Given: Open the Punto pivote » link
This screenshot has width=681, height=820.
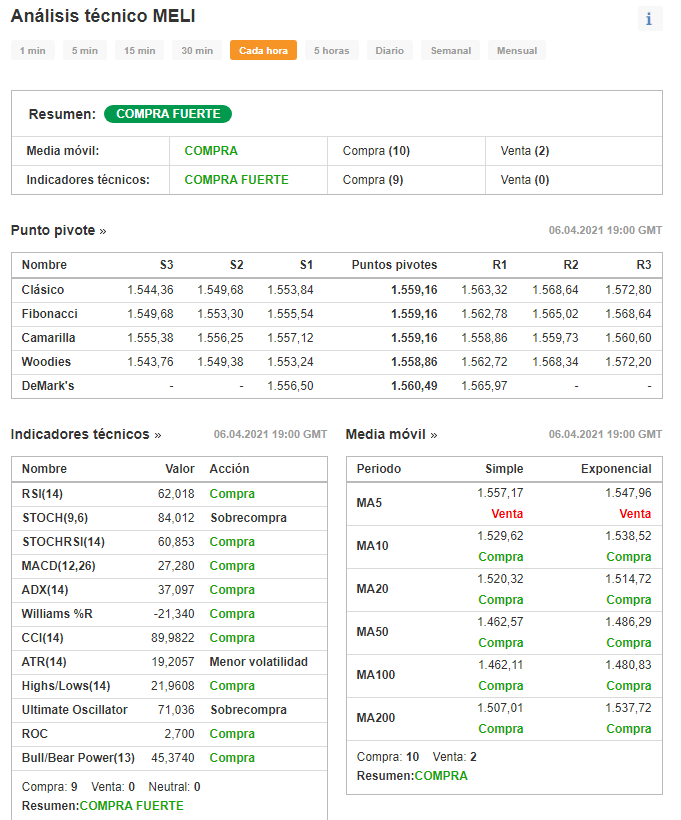Looking at the screenshot, I should 59,231.
